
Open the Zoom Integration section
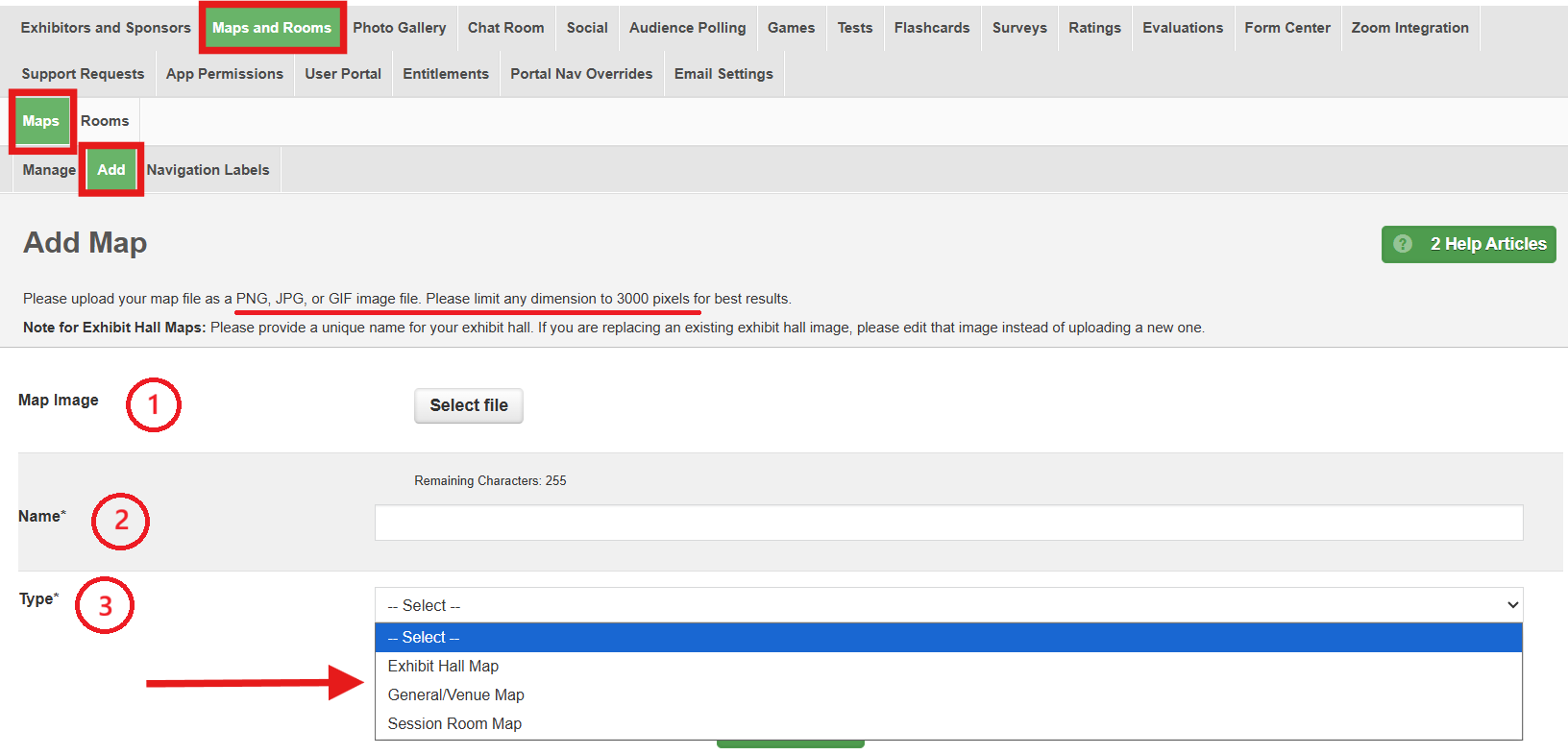1409,28
